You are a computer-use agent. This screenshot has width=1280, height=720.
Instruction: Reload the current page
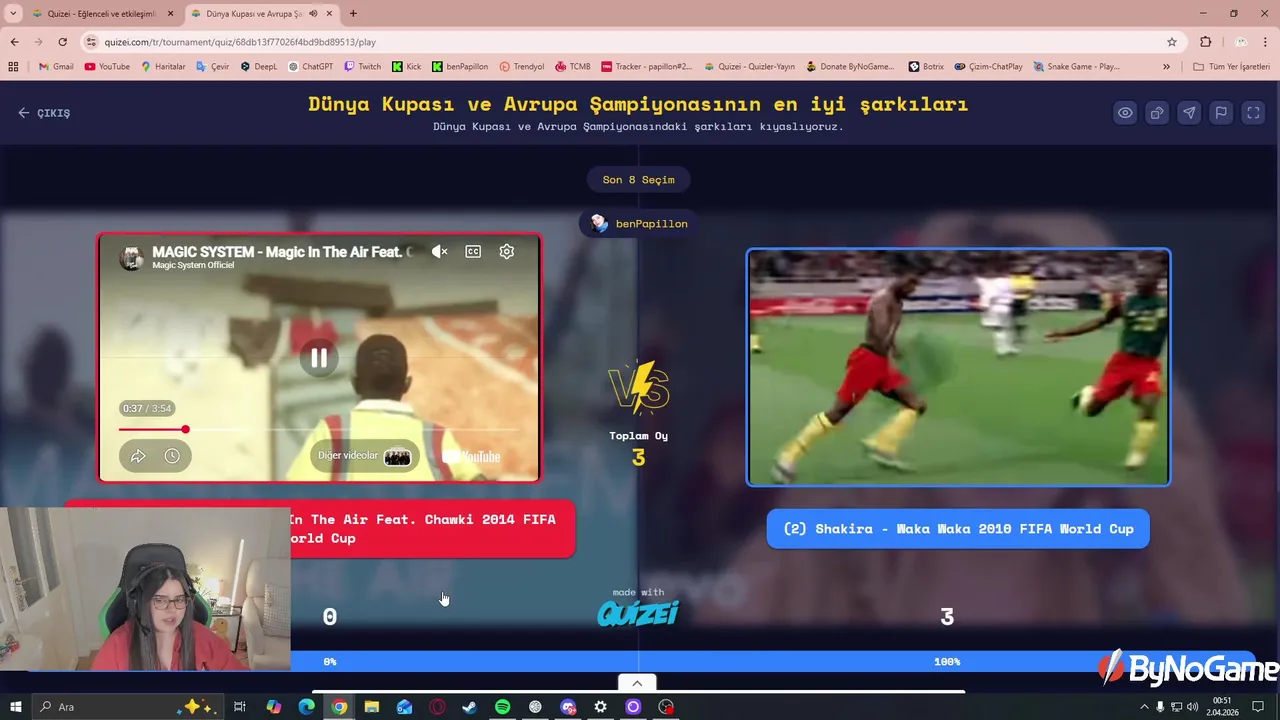[x=62, y=42]
